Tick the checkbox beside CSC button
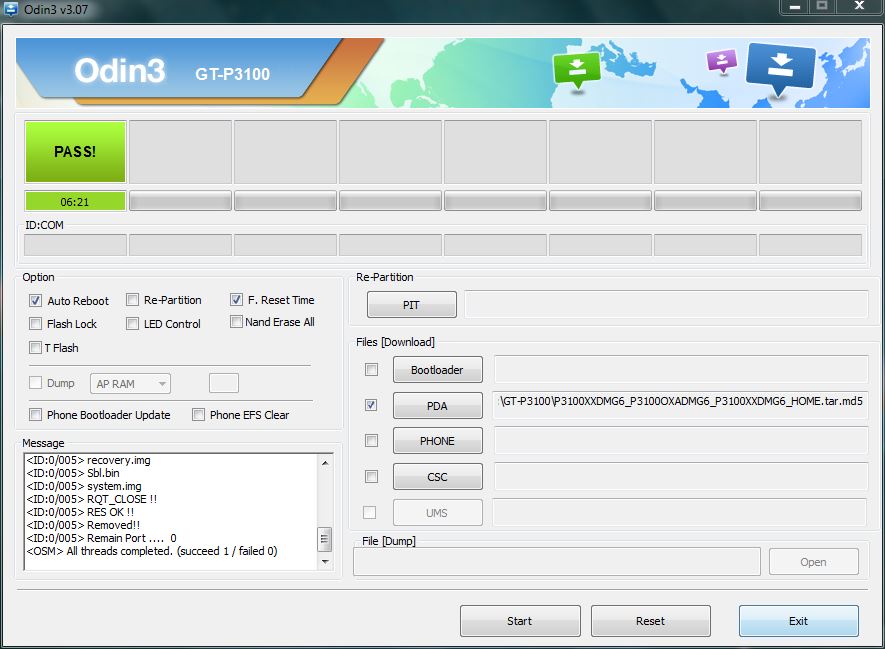This screenshot has height=649, width=885. [371, 476]
